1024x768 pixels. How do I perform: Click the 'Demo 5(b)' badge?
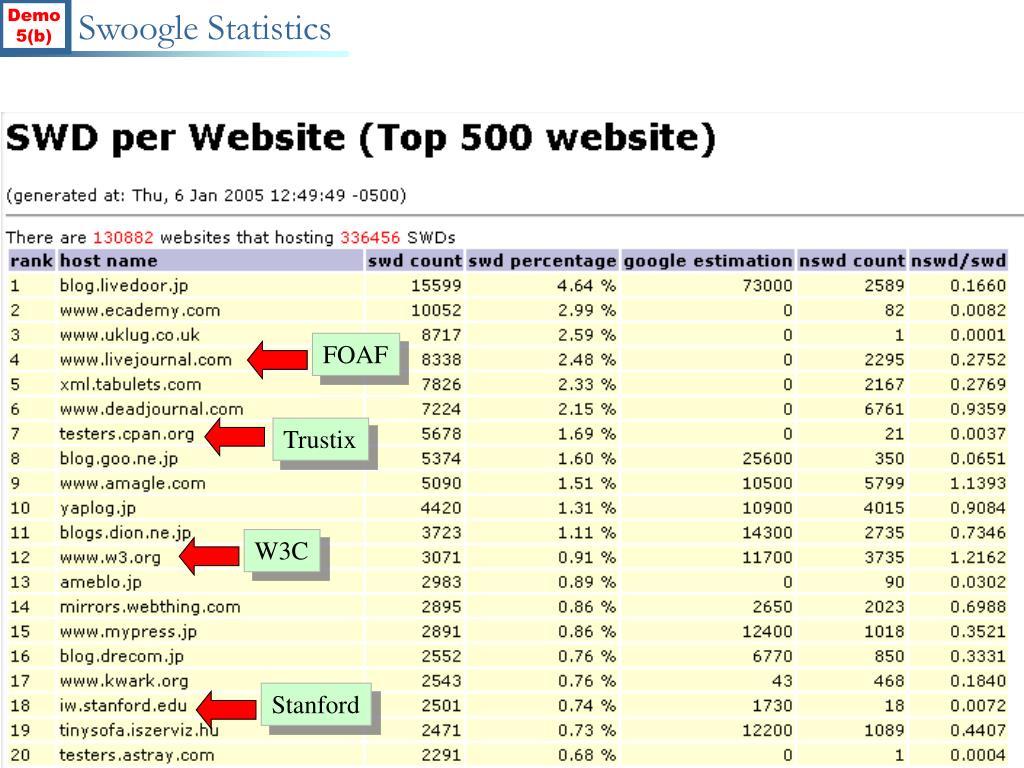34,26
